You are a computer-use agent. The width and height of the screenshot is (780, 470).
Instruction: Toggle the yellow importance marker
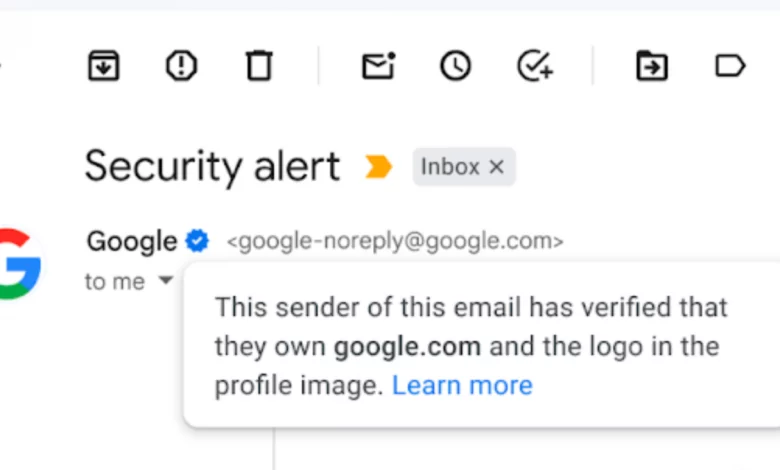378,167
